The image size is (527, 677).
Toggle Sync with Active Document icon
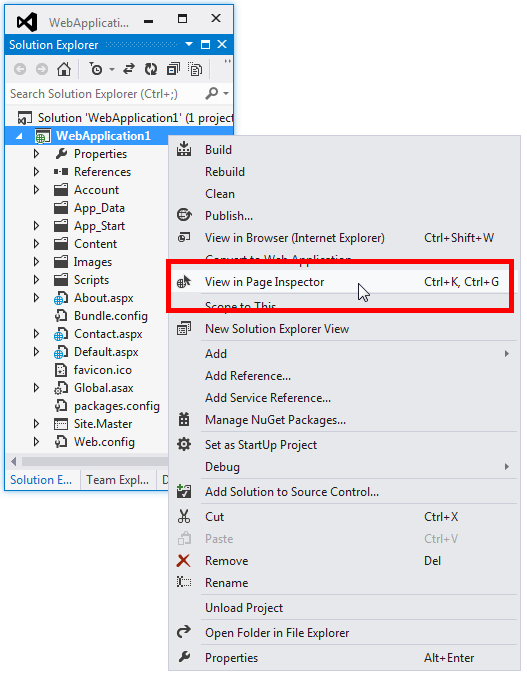click(x=129, y=69)
